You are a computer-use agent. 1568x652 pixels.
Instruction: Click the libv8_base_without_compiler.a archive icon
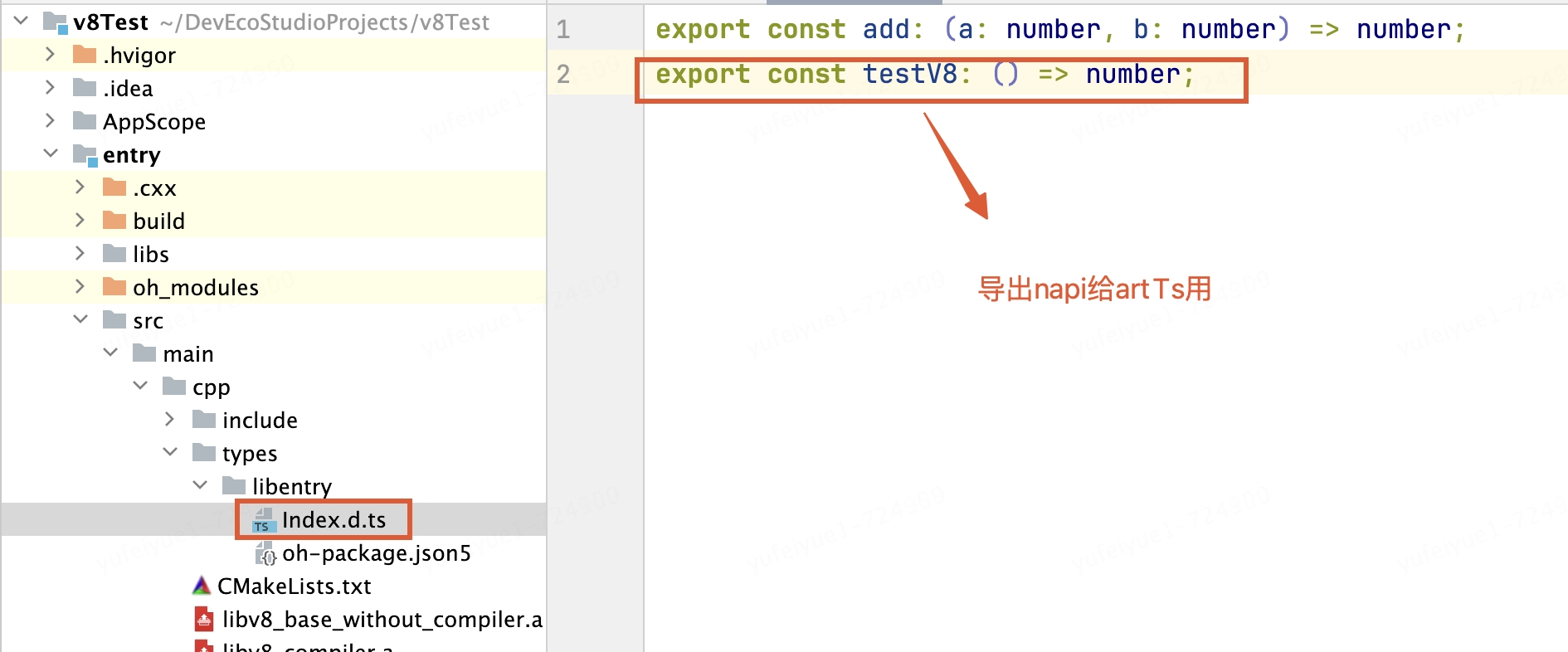coord(204,619)
